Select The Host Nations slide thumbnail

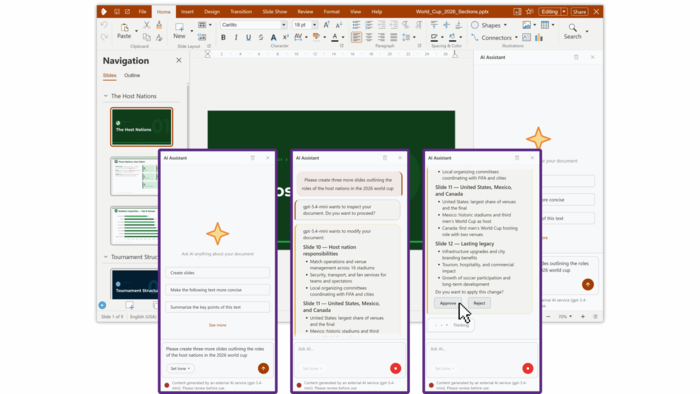142,127
